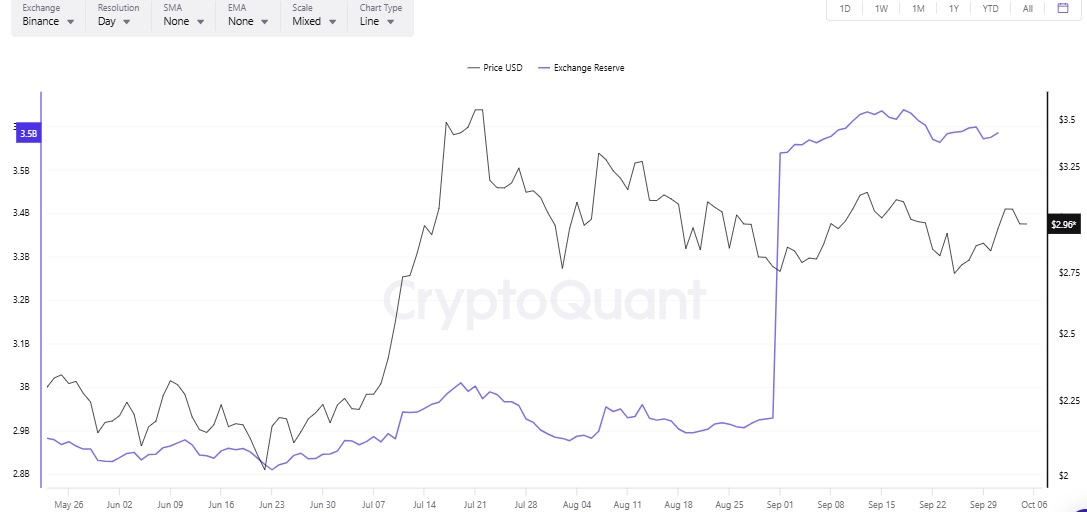Image resolution: width=1087 pixels, height=512 pixels.
Task: Switch to the 1W time range
Action: [x=881, y=9]
